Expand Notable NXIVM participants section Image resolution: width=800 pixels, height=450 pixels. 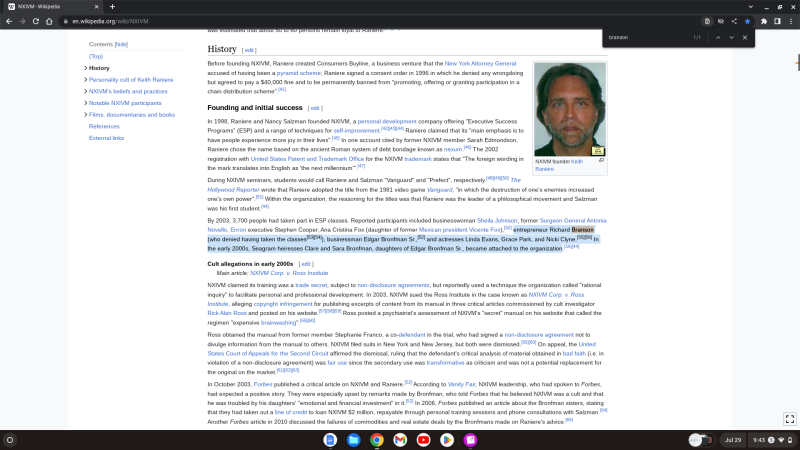(x=85, y=103)
